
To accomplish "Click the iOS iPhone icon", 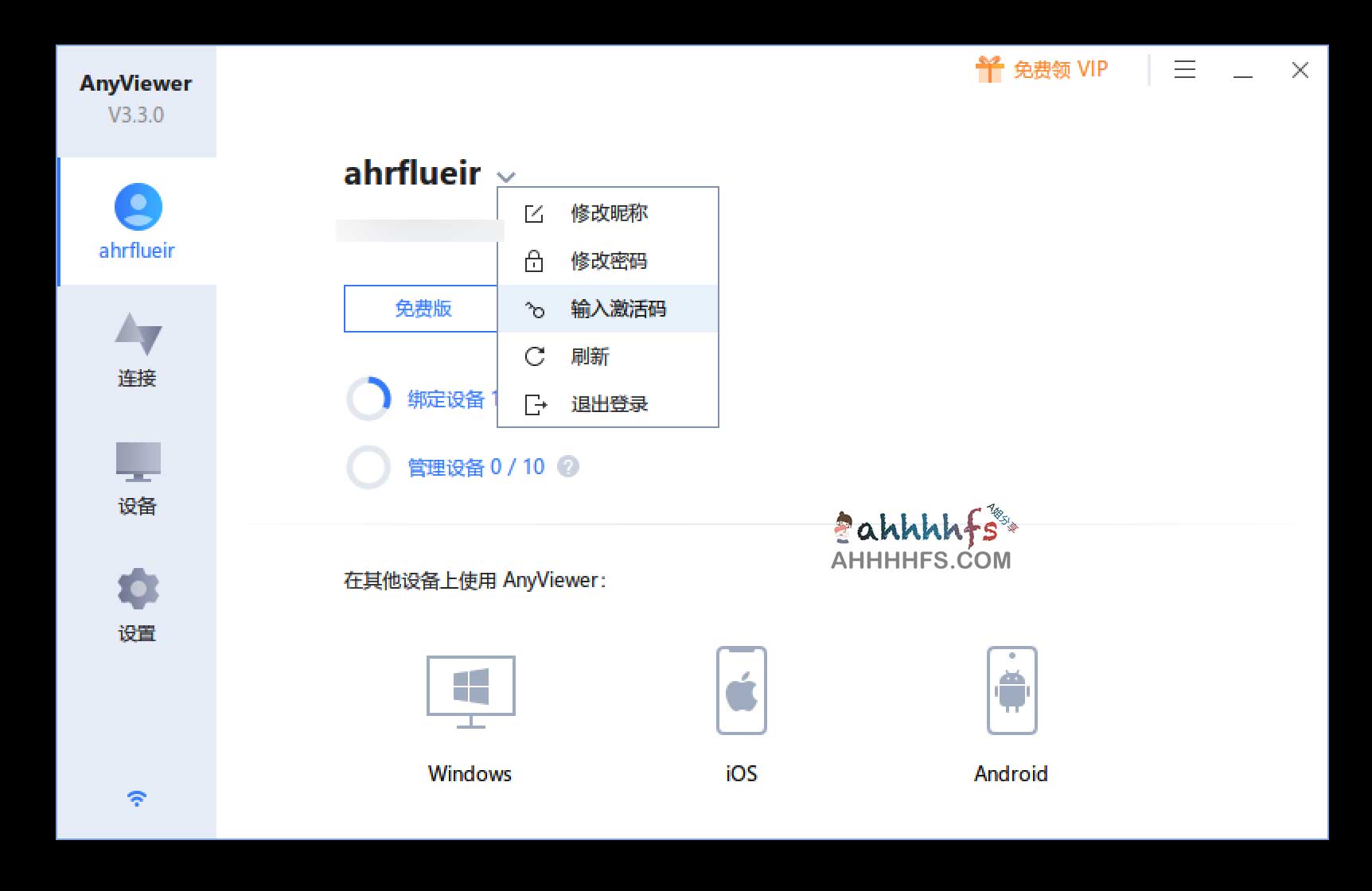I will (741, 690).
